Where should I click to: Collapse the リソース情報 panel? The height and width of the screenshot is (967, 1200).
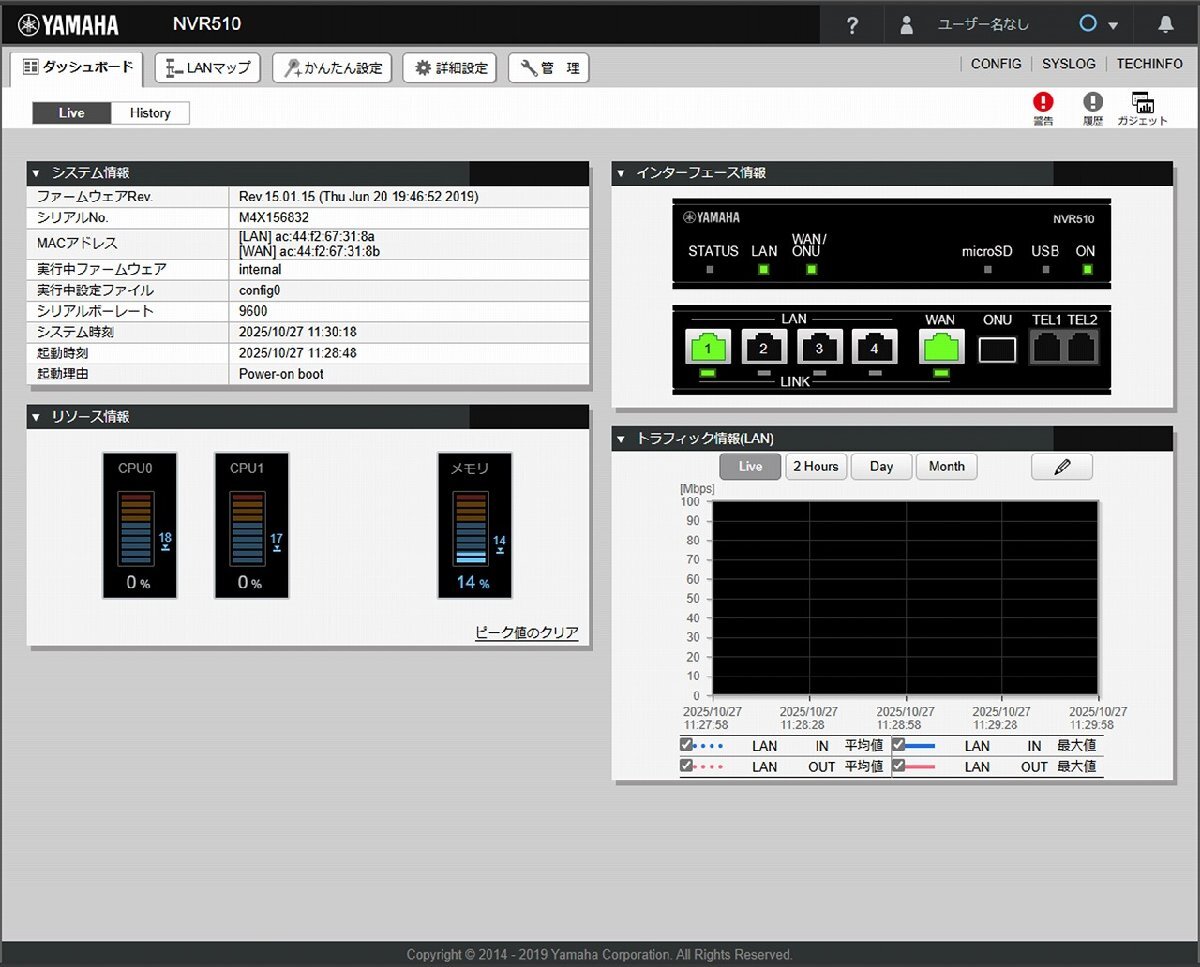pyautogui.click(x=36, y=417)
